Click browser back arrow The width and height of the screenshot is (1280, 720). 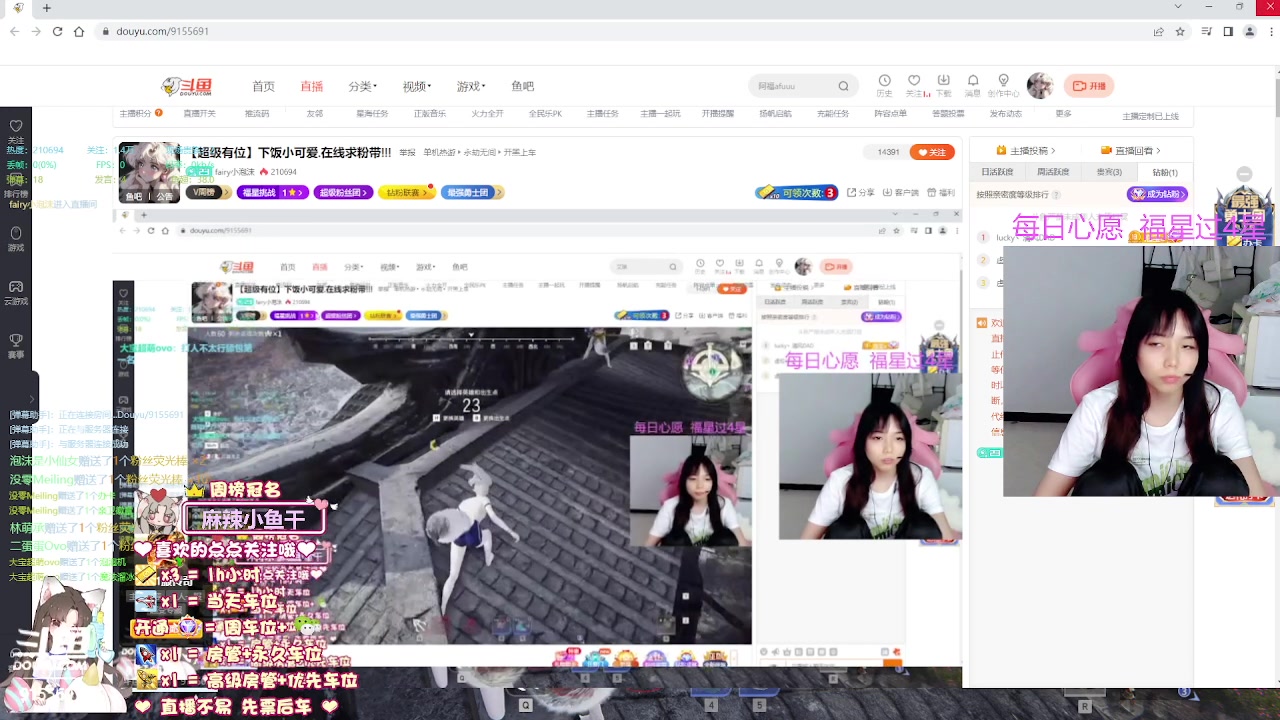(14, 31)
